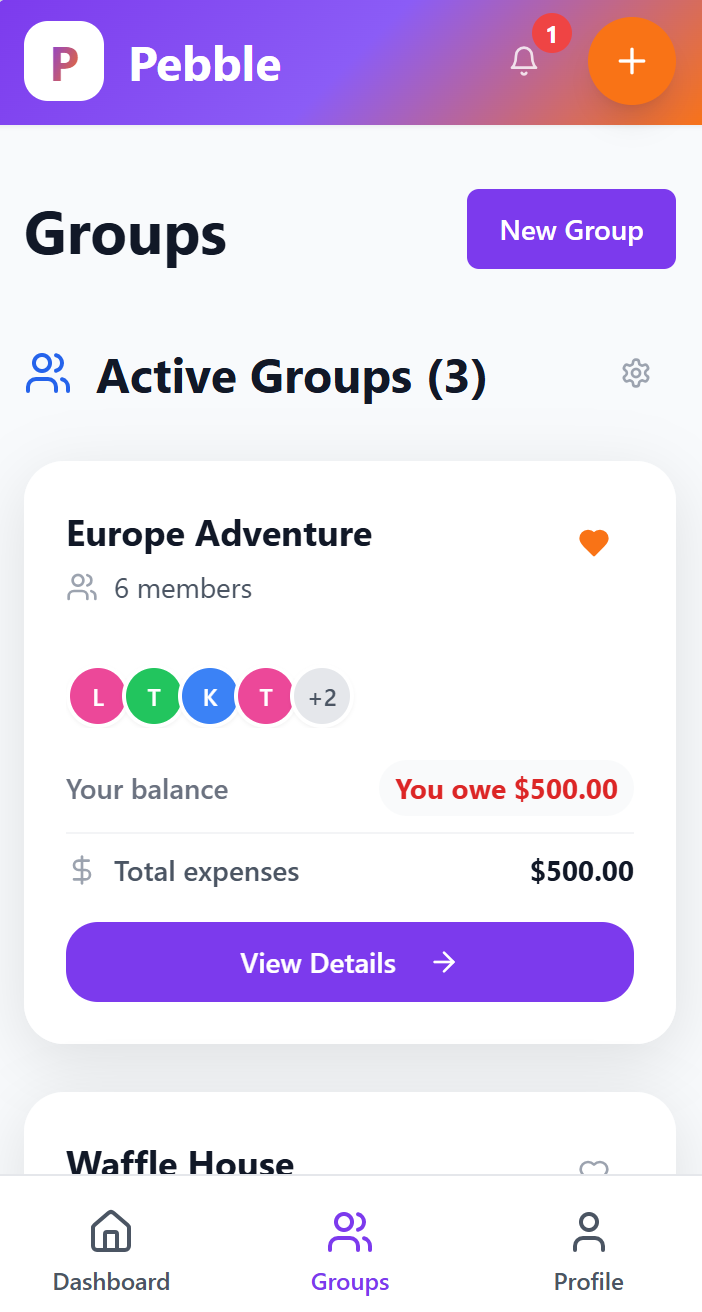Image resolution: width=702 pixels, height=1312 pixels.
Task: Tap the orange plus add button
Action: point(631,61)
